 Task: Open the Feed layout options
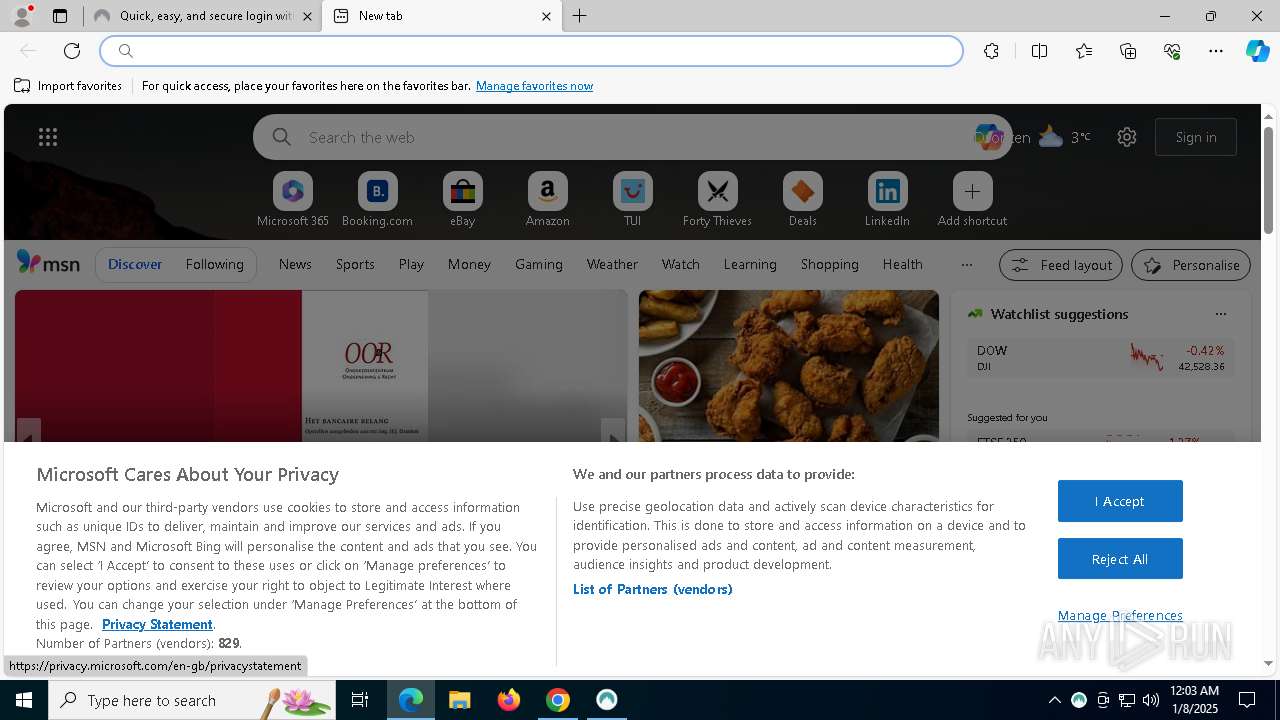[x=1061, y=265]
